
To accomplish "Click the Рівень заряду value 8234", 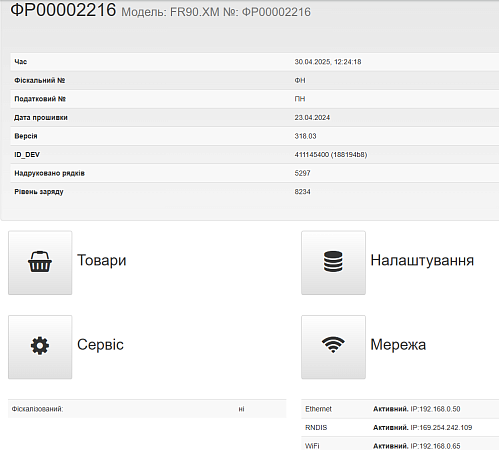I will coord(302,192).
